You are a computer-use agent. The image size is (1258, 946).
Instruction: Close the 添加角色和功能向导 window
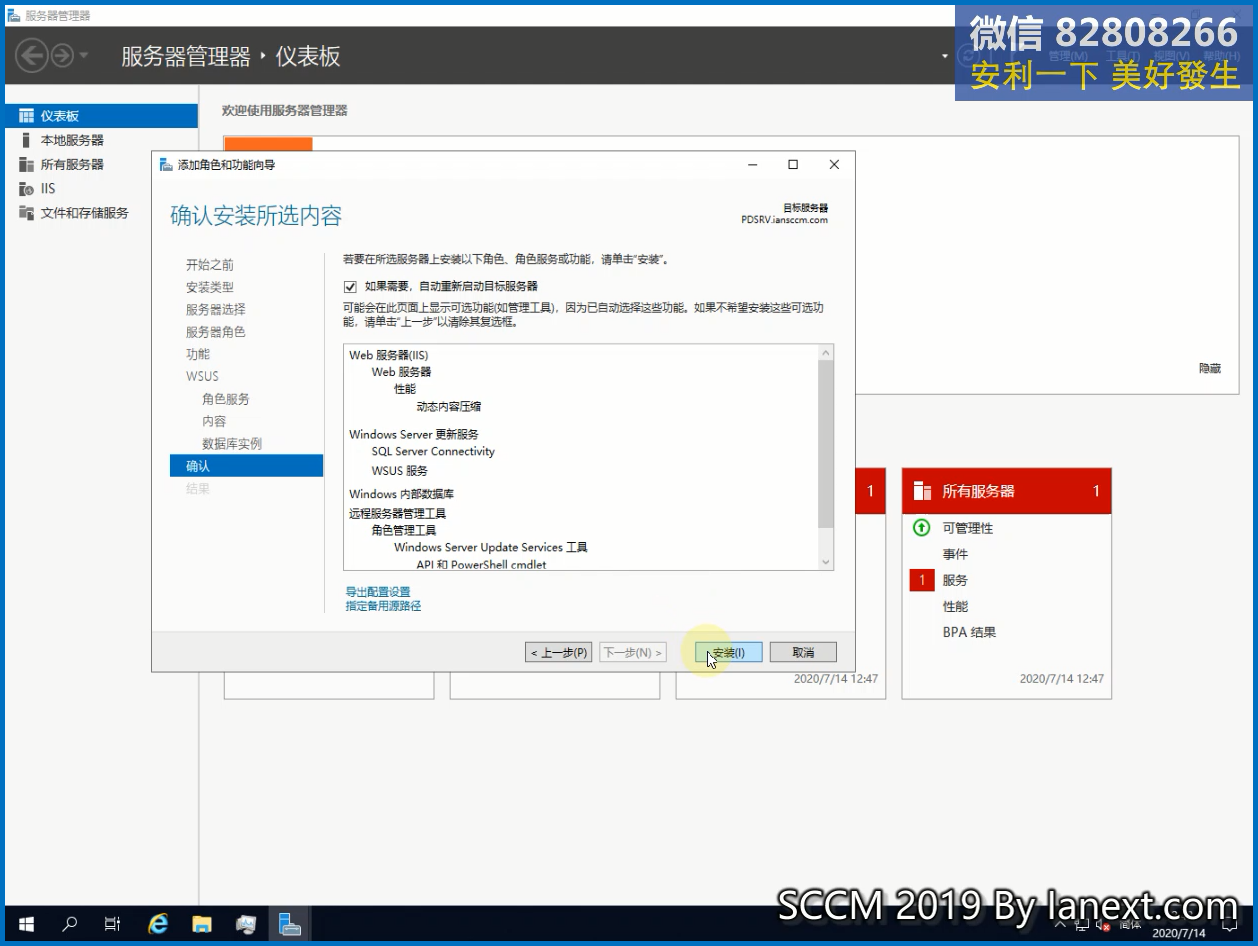click(834, 165)
